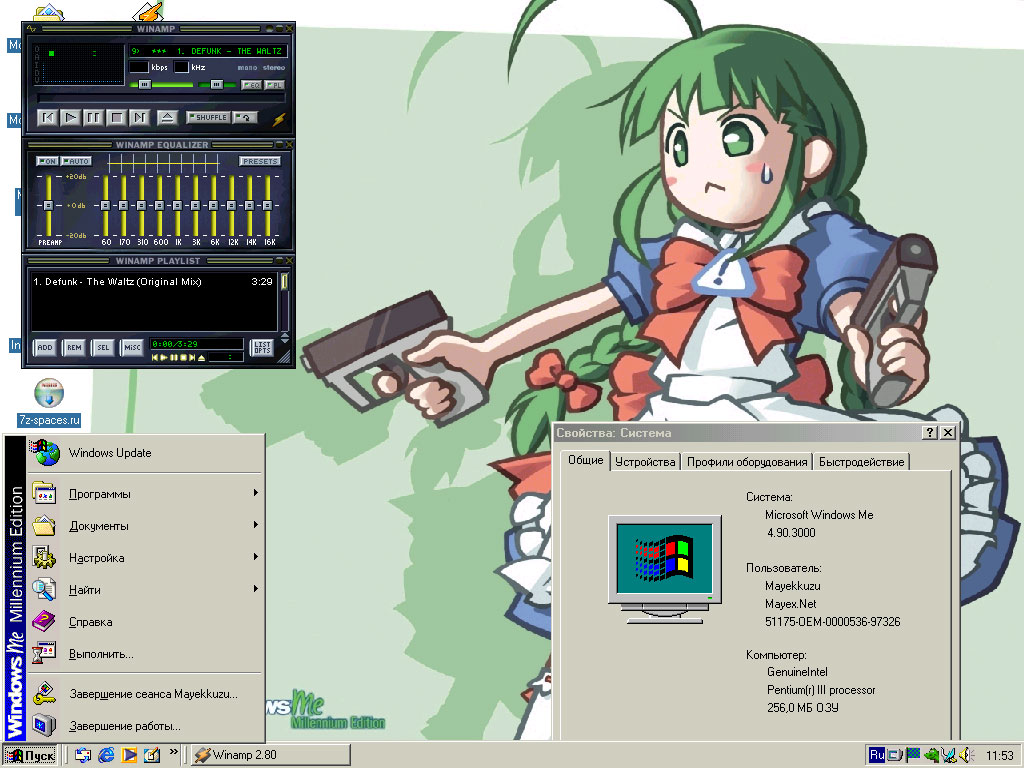Click the mini stop button in playlist window

tap(184, 358)
